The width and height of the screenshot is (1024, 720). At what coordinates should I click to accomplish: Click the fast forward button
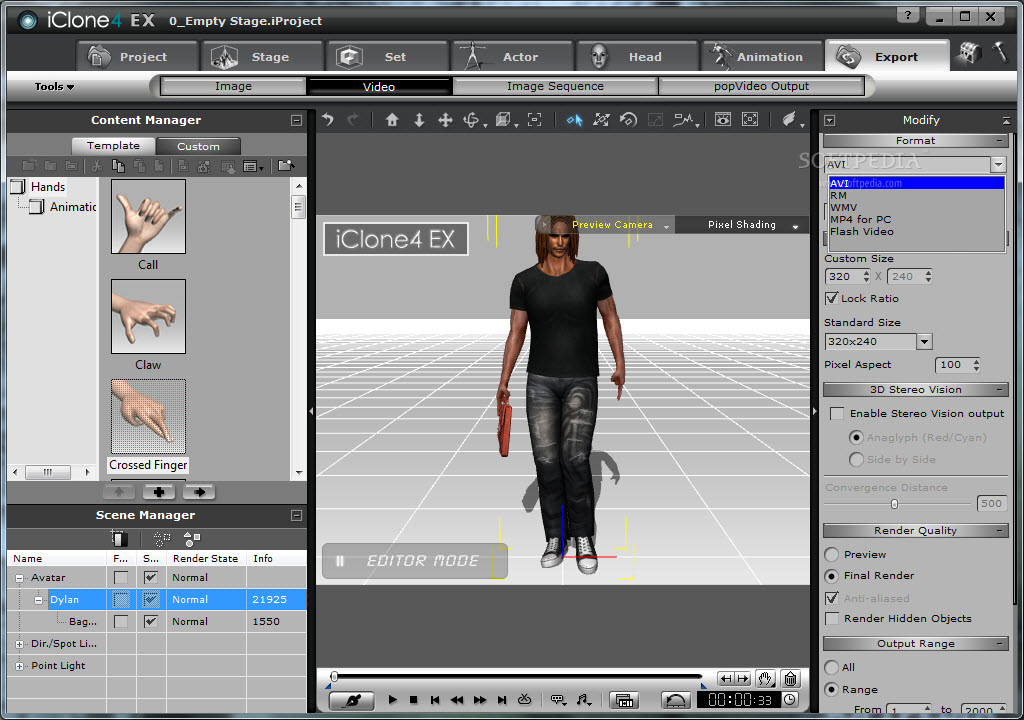pyautogui.click(x=479, y=700)
